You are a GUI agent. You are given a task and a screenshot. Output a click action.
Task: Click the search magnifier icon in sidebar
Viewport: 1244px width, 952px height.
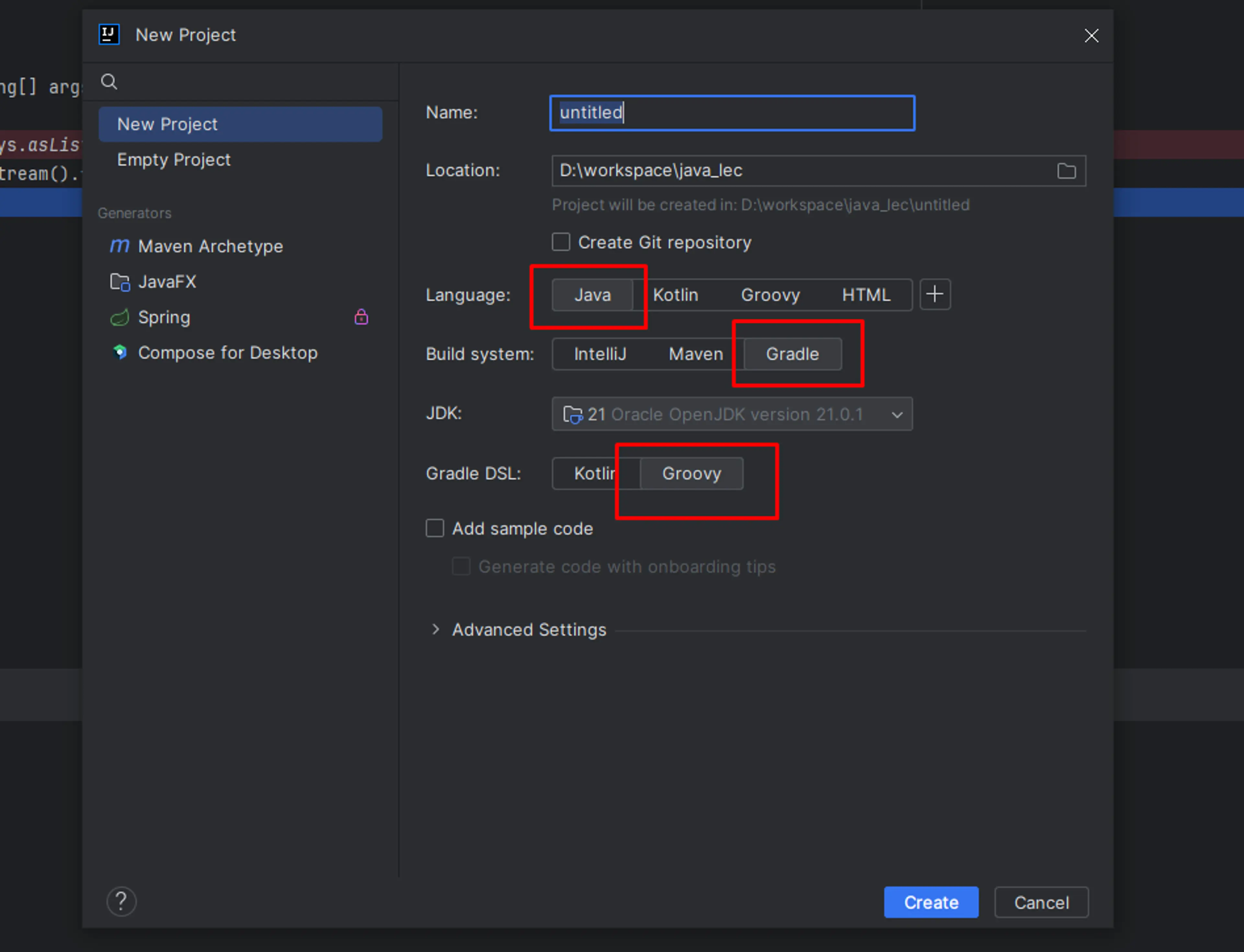click(x=109, y=82)
